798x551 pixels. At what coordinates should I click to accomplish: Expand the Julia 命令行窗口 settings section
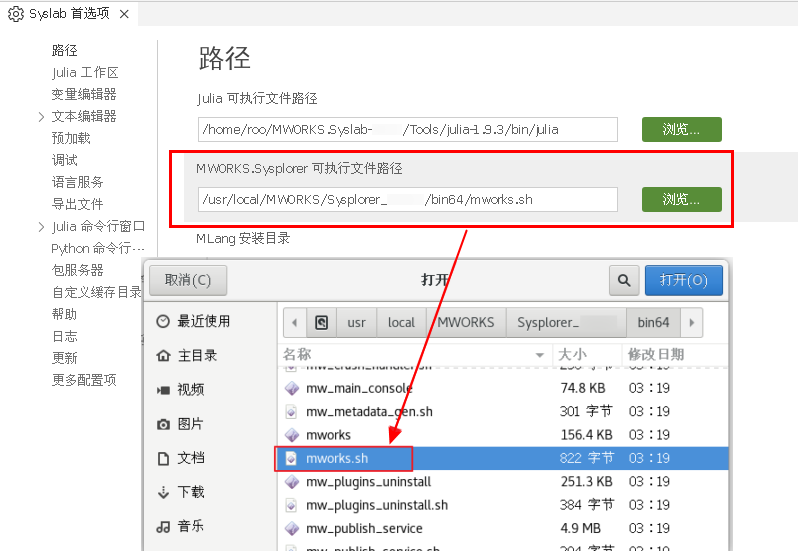pos(41,226)
